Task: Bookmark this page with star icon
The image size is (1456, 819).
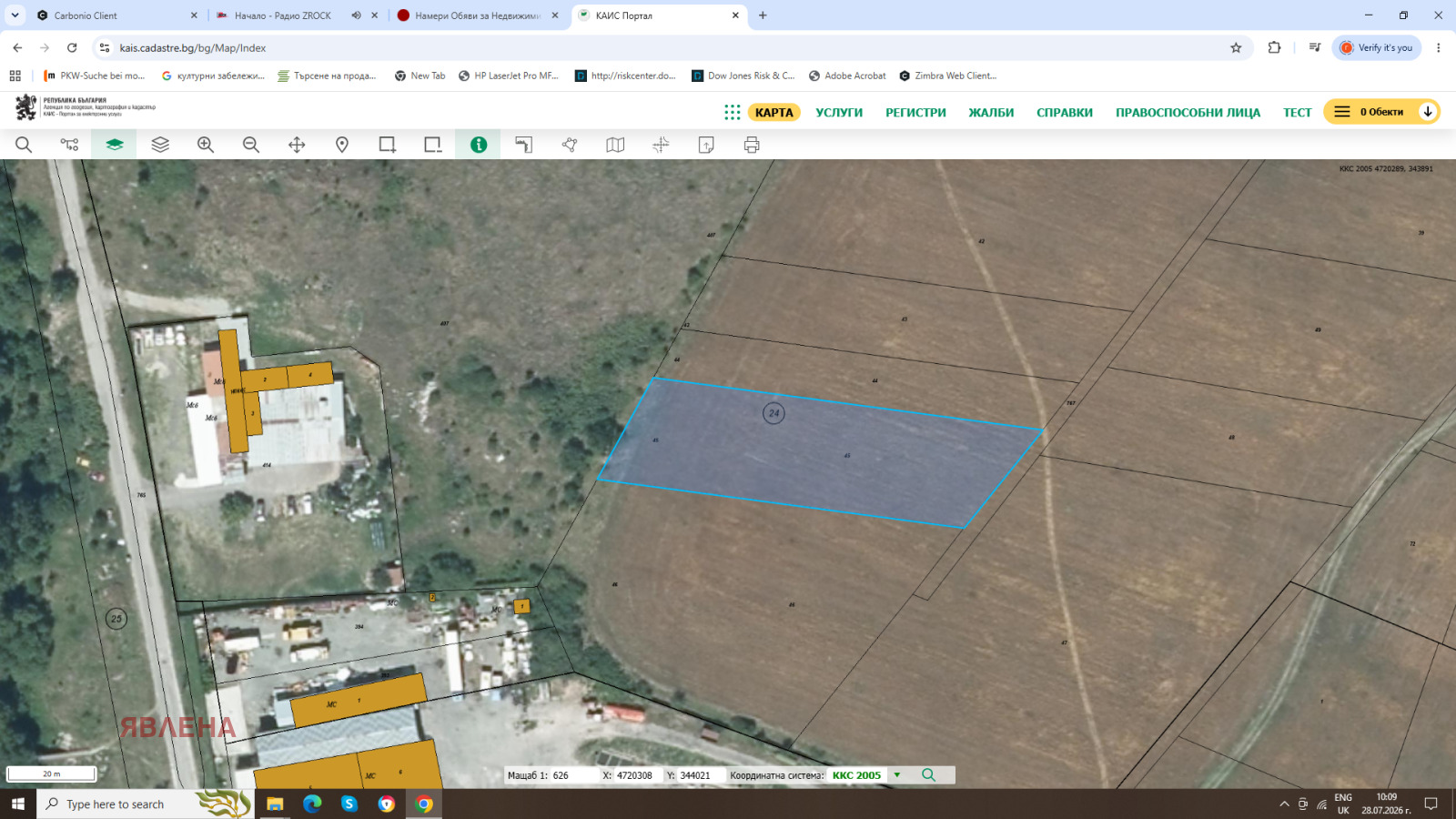Action: point(1236,47)
